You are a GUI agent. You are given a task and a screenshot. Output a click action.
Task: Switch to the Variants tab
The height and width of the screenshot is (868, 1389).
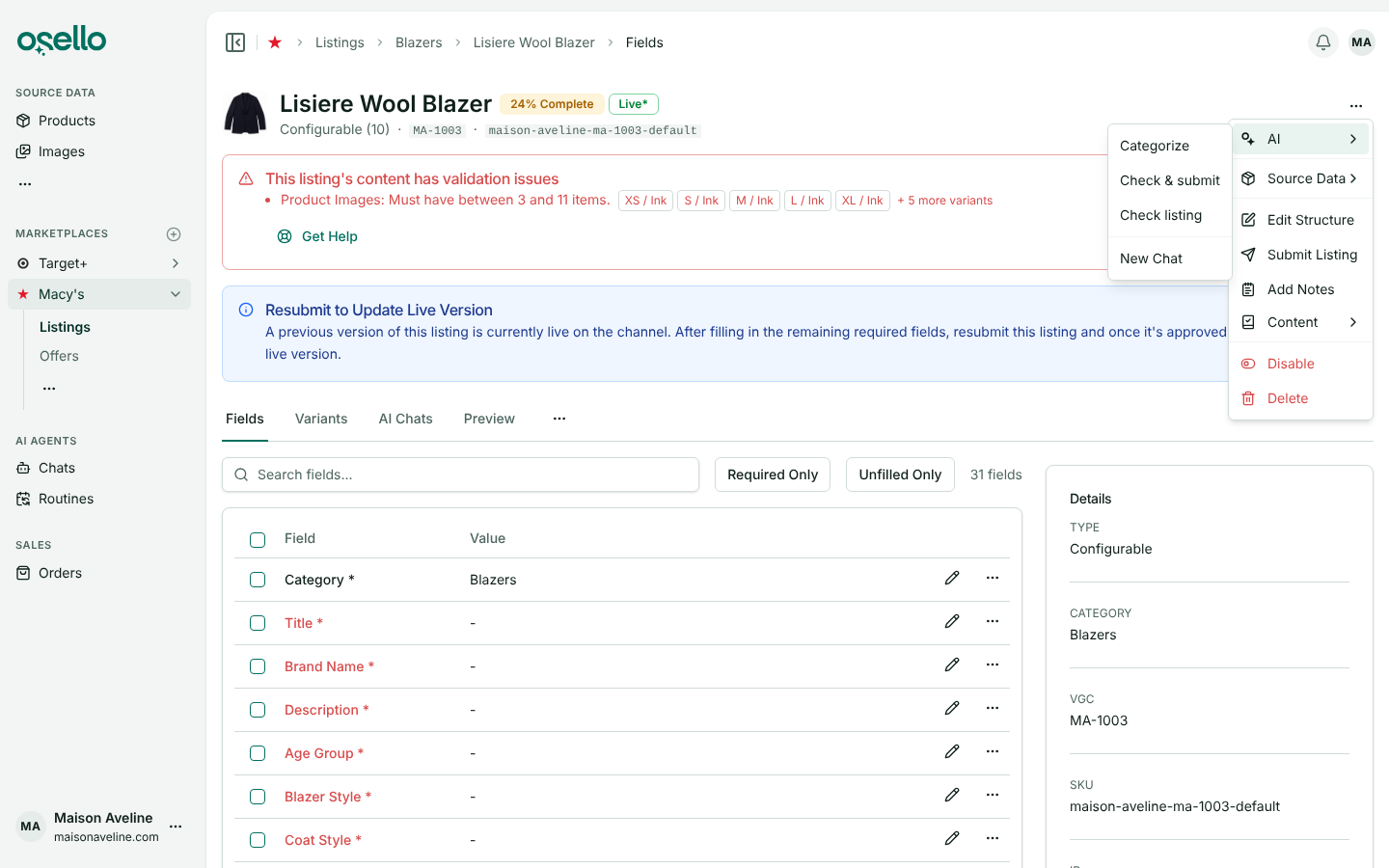321,419
